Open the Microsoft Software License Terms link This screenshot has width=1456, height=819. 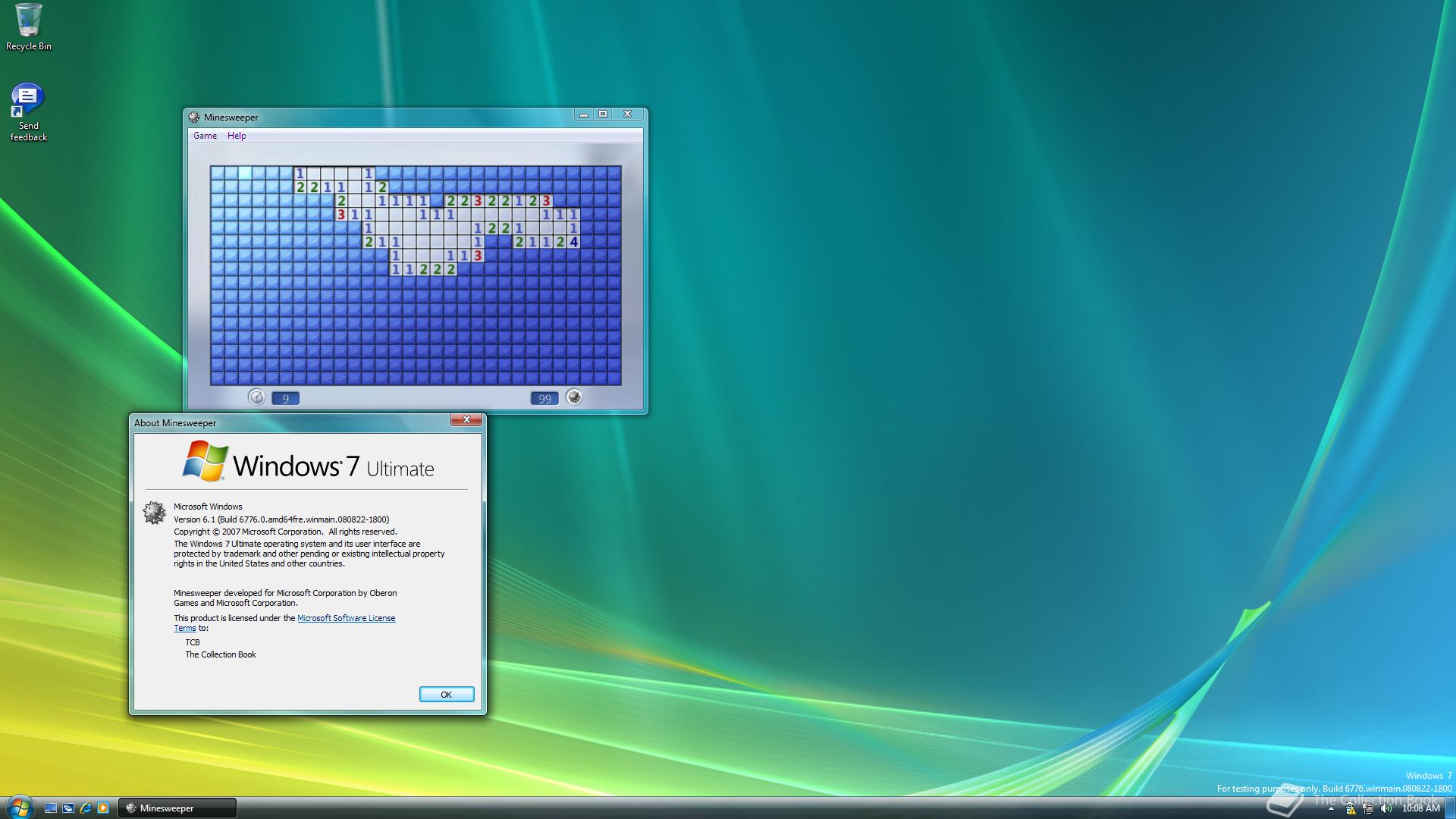[346, 618]
